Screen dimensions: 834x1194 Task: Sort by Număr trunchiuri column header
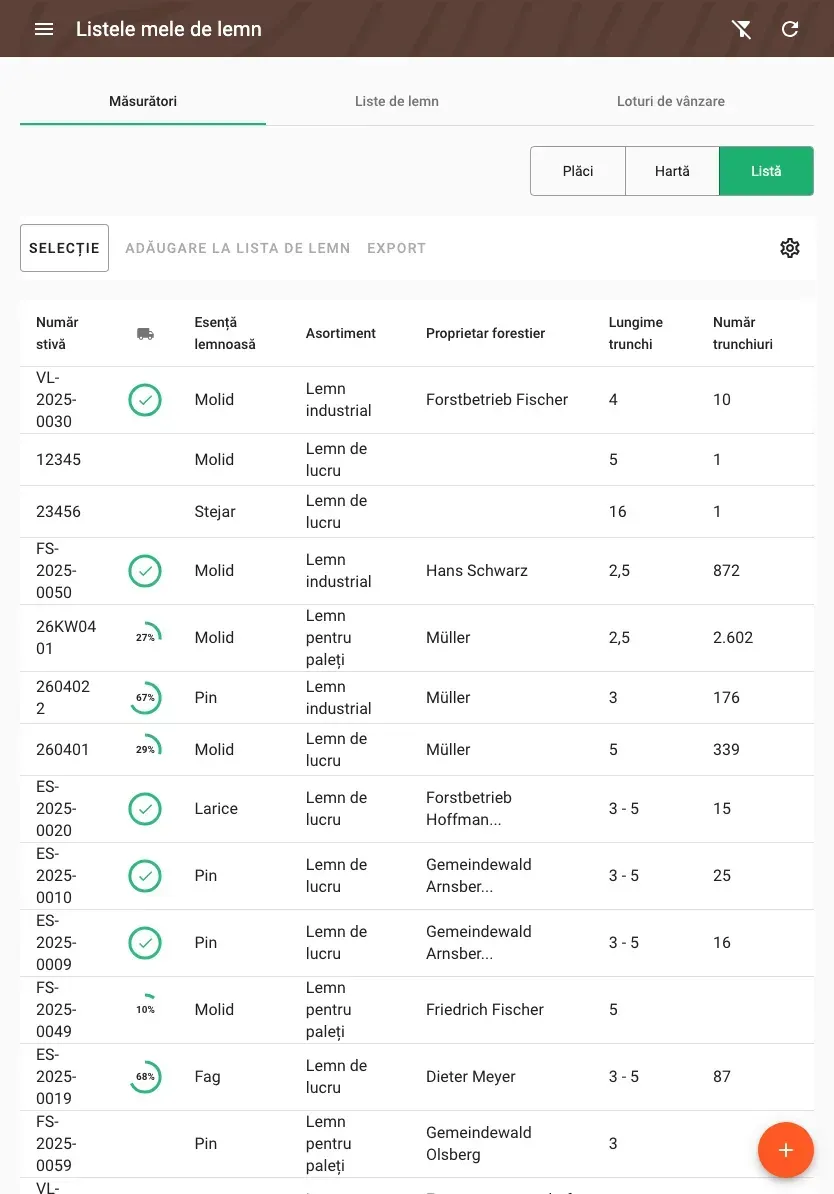(743, 334)
